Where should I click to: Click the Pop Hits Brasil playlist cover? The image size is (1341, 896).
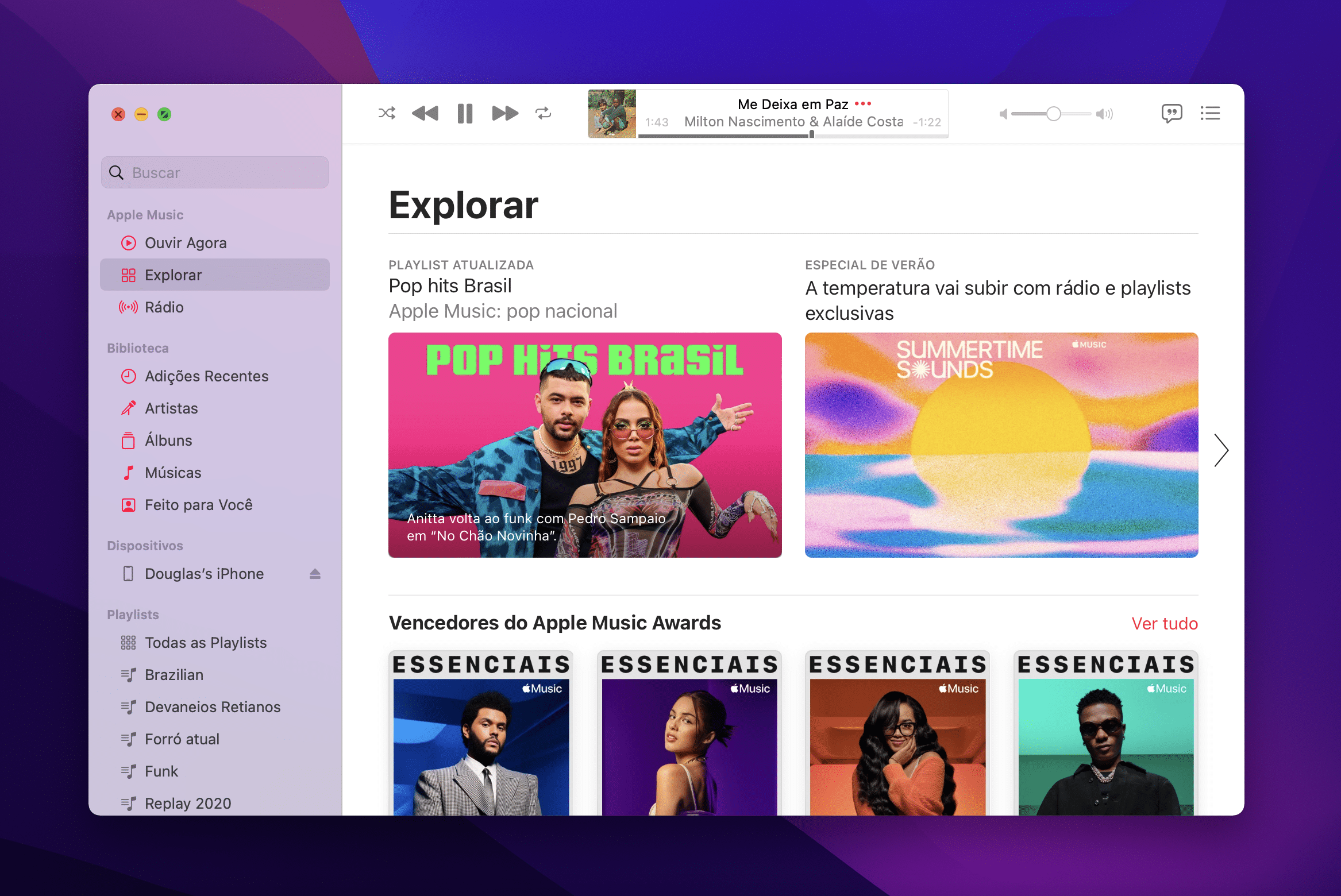[x=584, y=446]
